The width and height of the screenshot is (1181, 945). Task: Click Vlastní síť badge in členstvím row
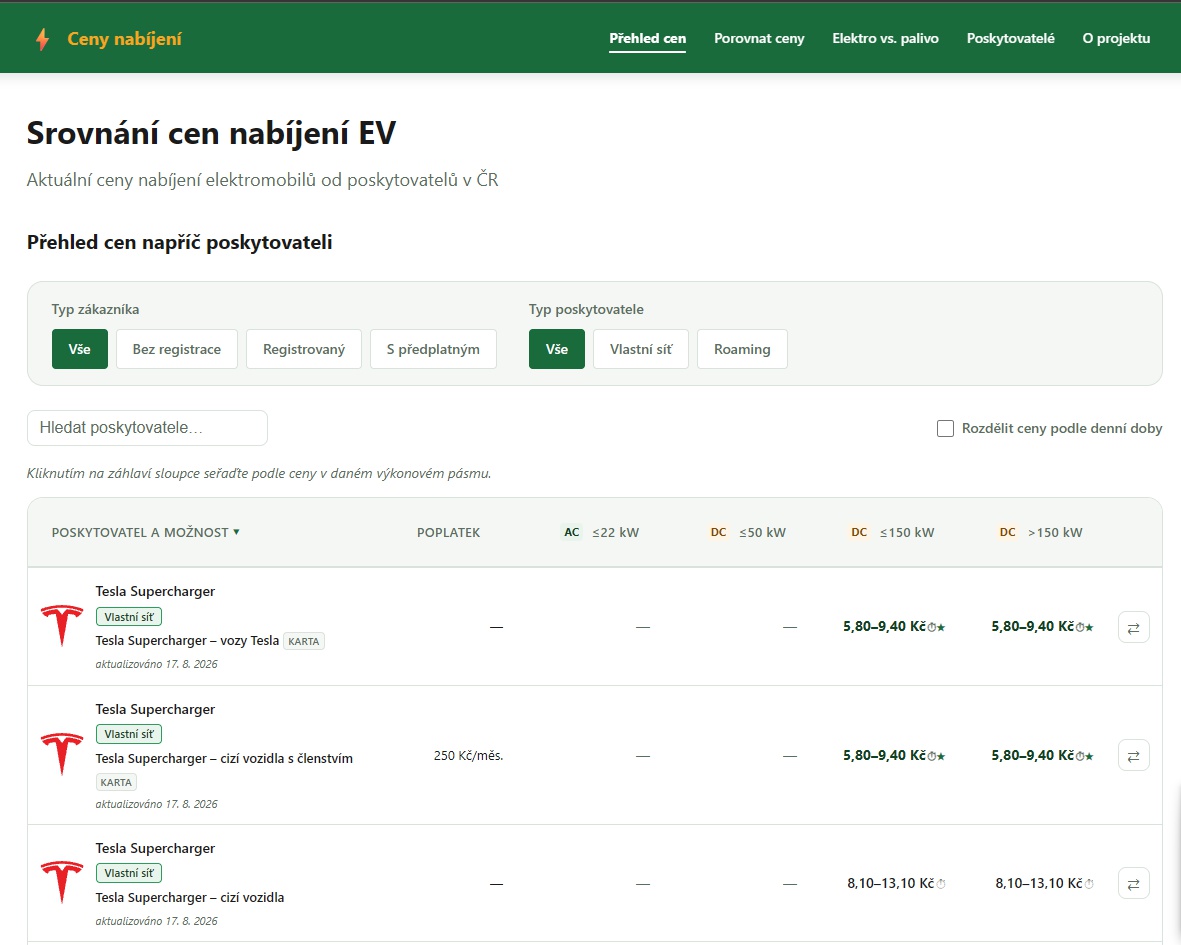129,734
